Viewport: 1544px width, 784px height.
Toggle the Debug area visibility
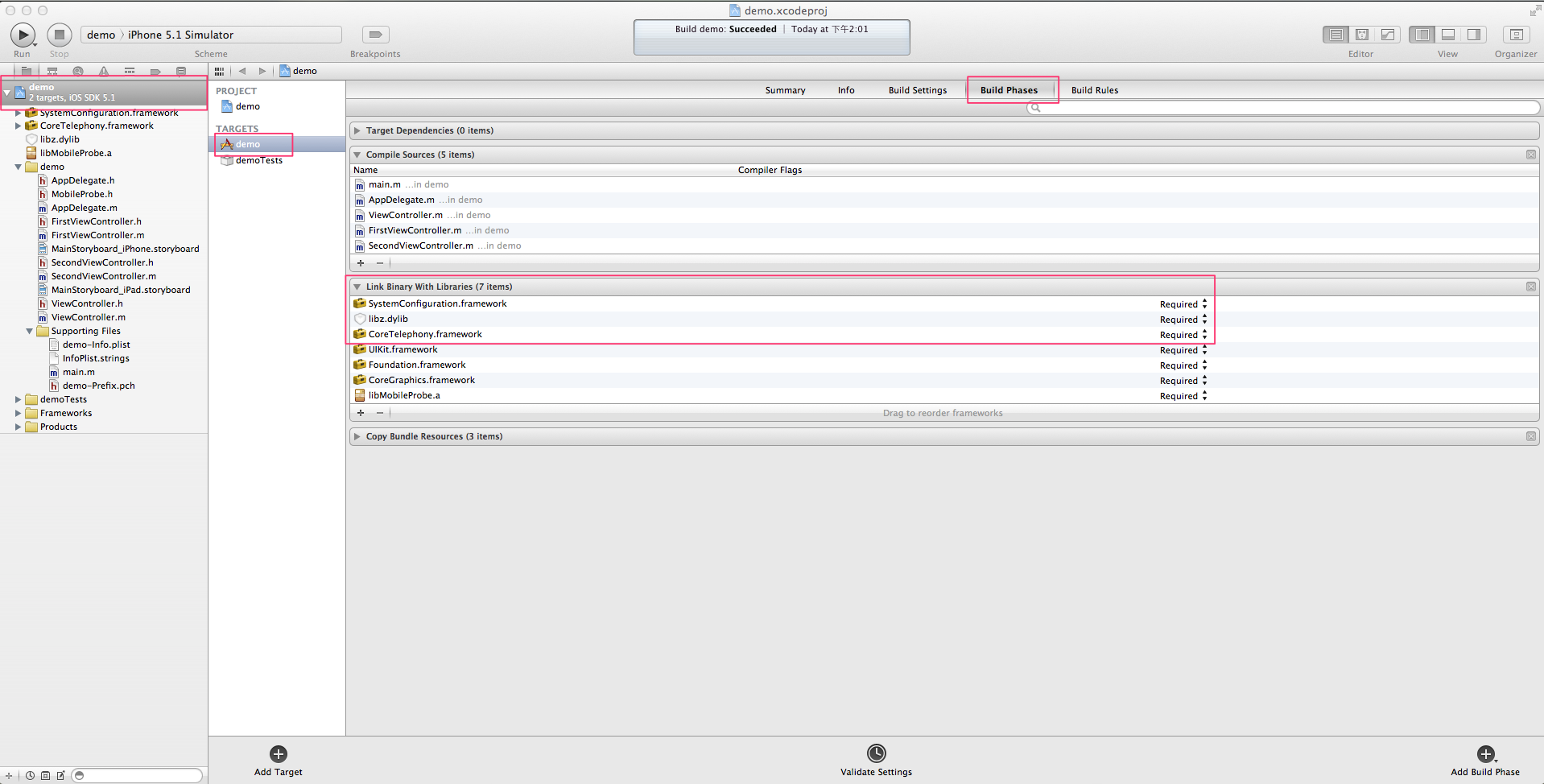[x=1448, y=35]
